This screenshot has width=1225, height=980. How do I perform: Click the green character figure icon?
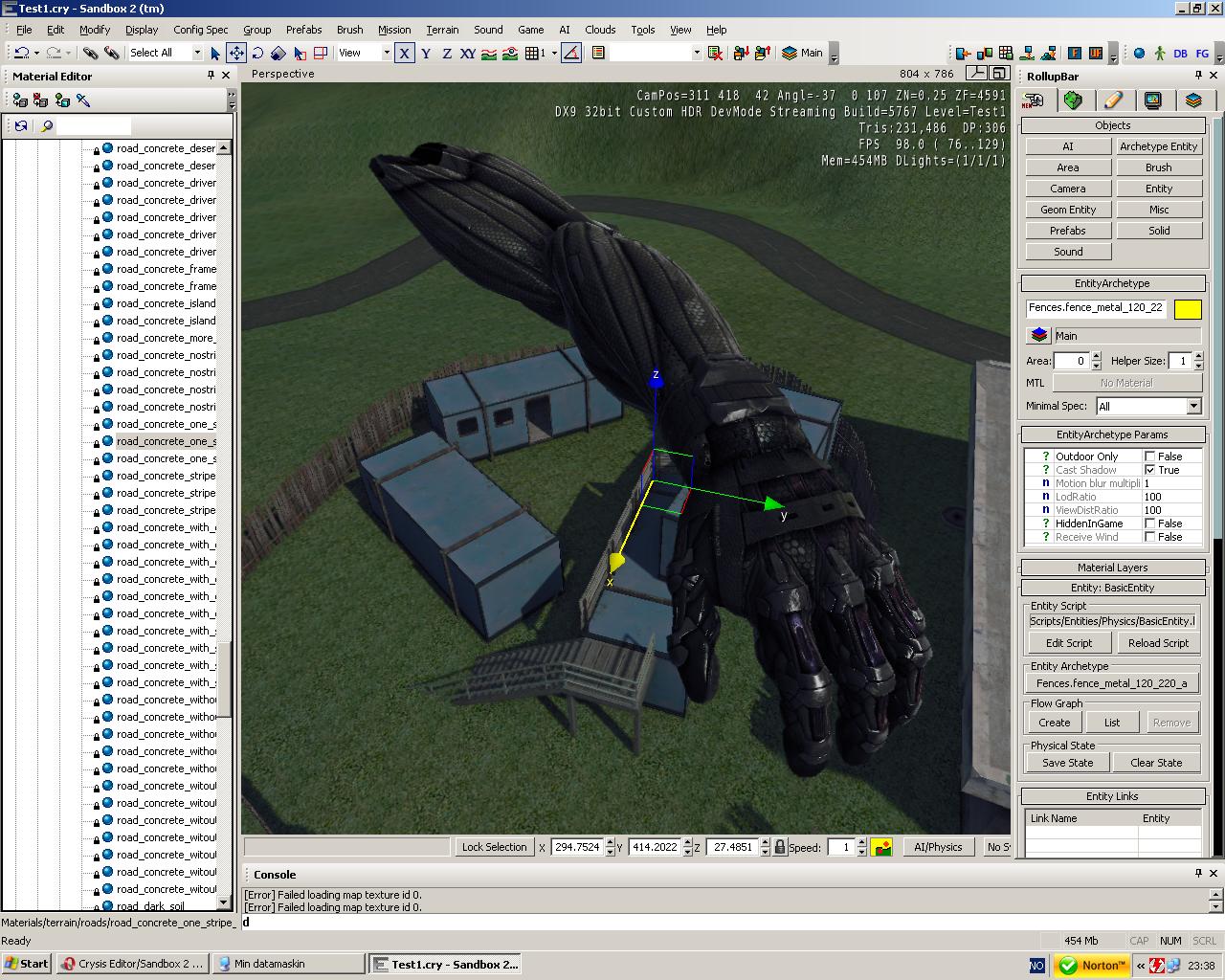(1160, 53)
